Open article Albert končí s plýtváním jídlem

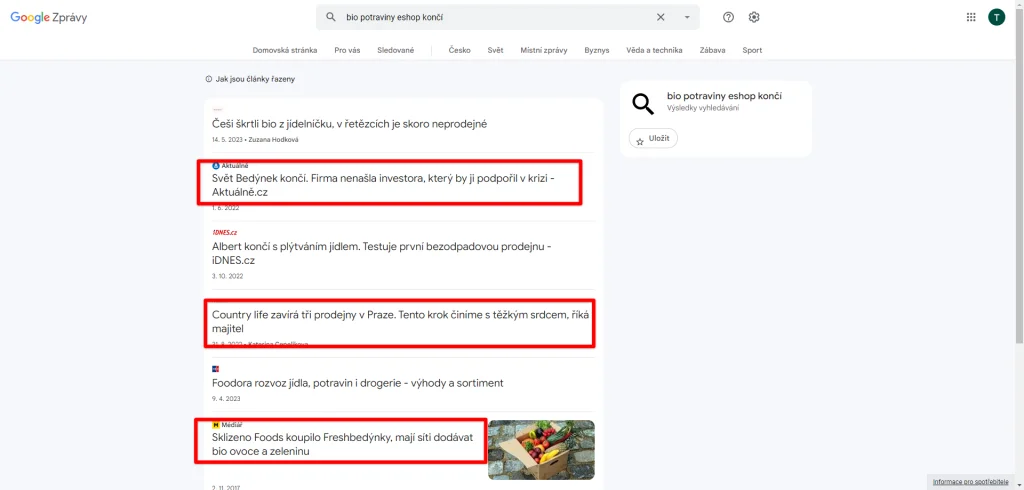pyautogui.click(x=382, y=253)
